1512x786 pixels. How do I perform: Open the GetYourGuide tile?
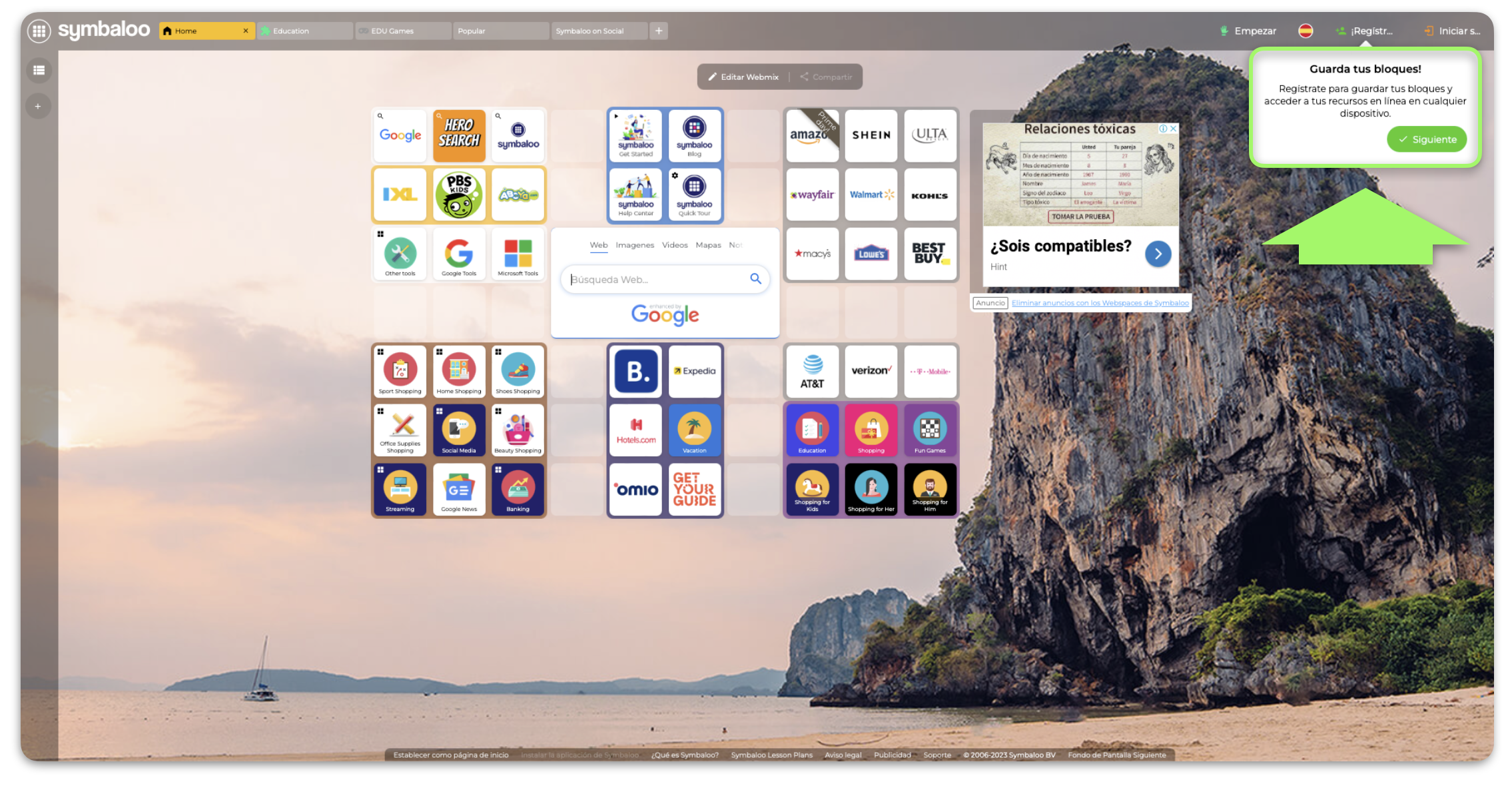pyautogui.click(x=695, y=490)
